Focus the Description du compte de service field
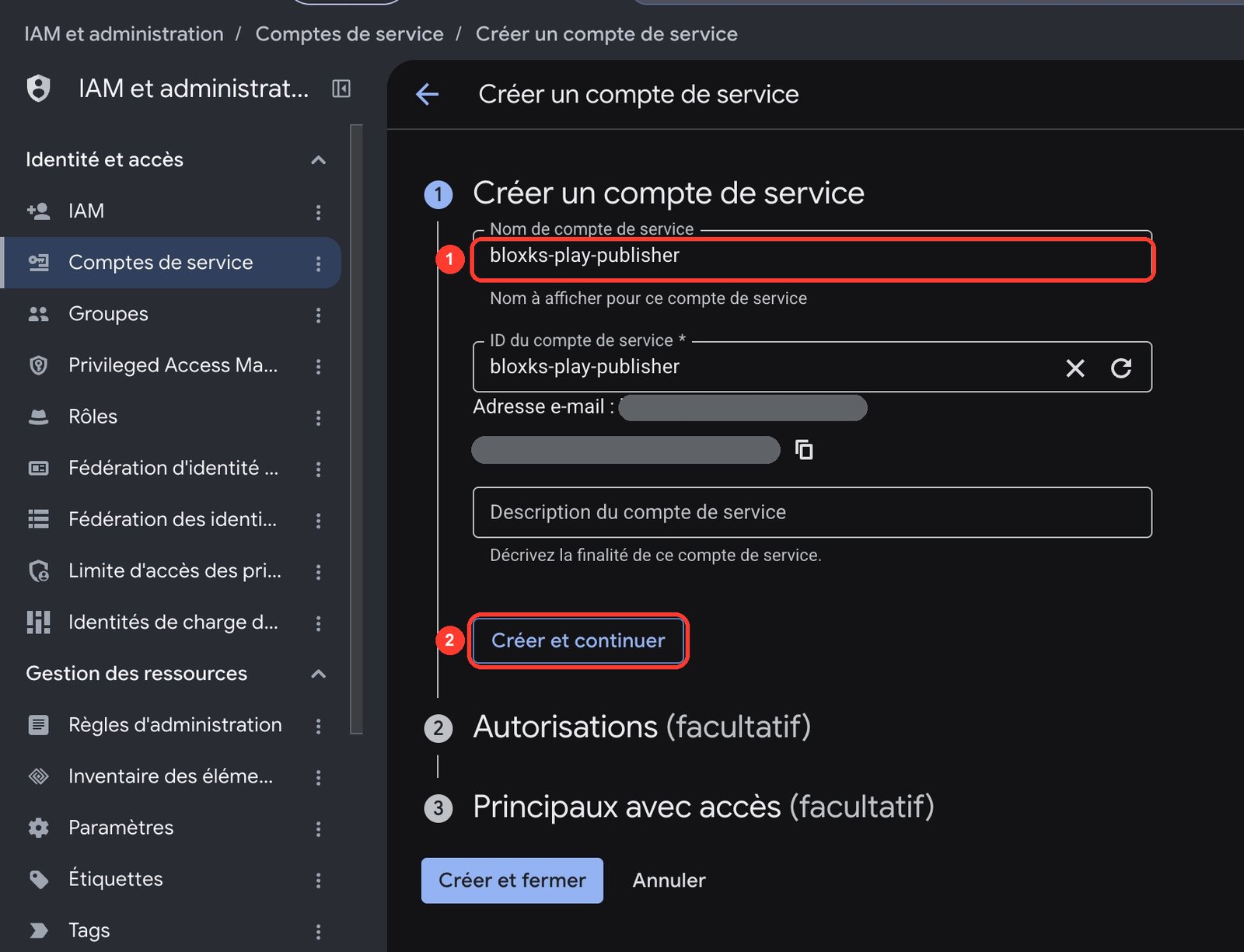Image resolution: width=1244 pixels, height=952 pixels. 812,512
